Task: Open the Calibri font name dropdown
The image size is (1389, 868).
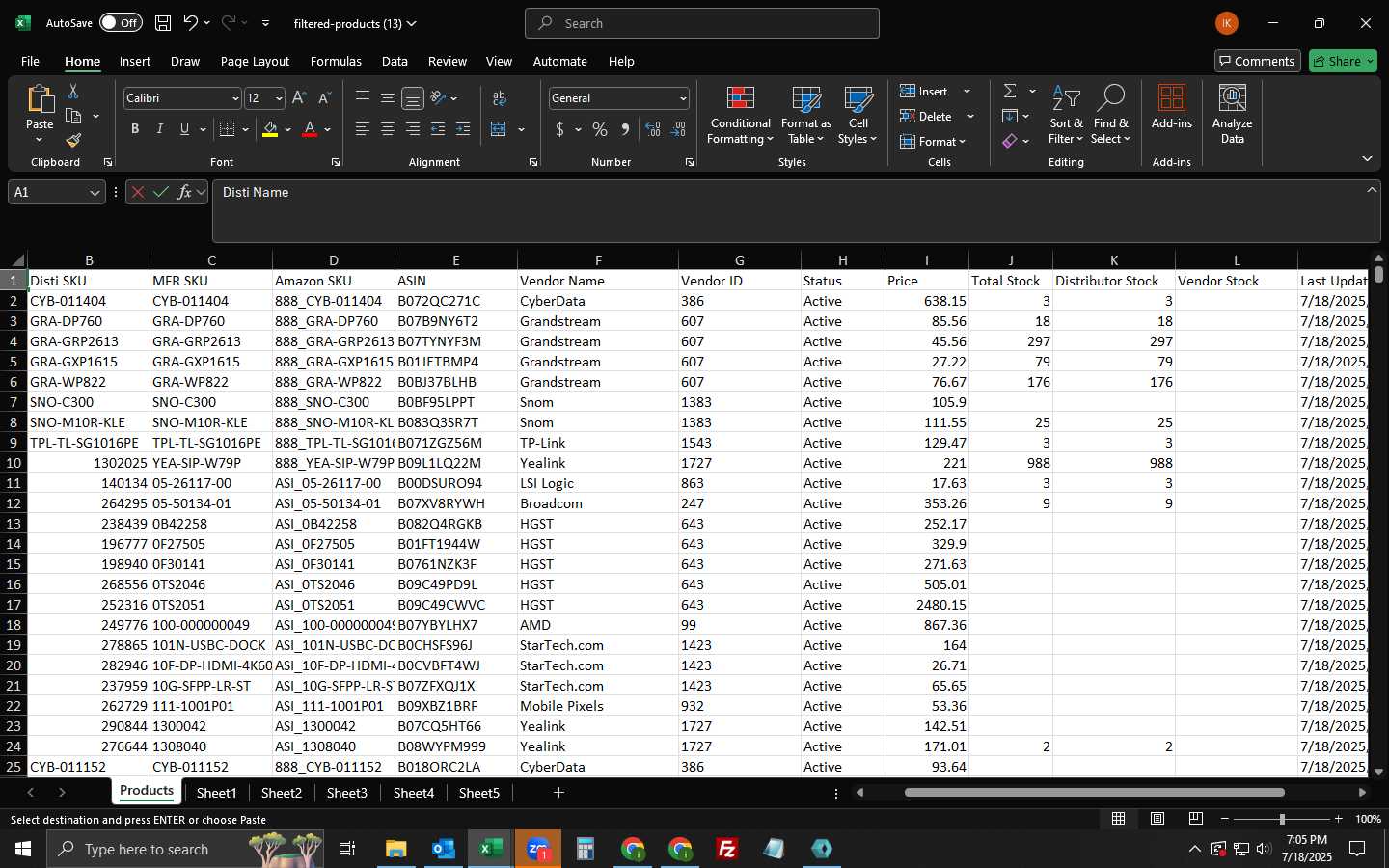Action: click(x=235, y=98)
